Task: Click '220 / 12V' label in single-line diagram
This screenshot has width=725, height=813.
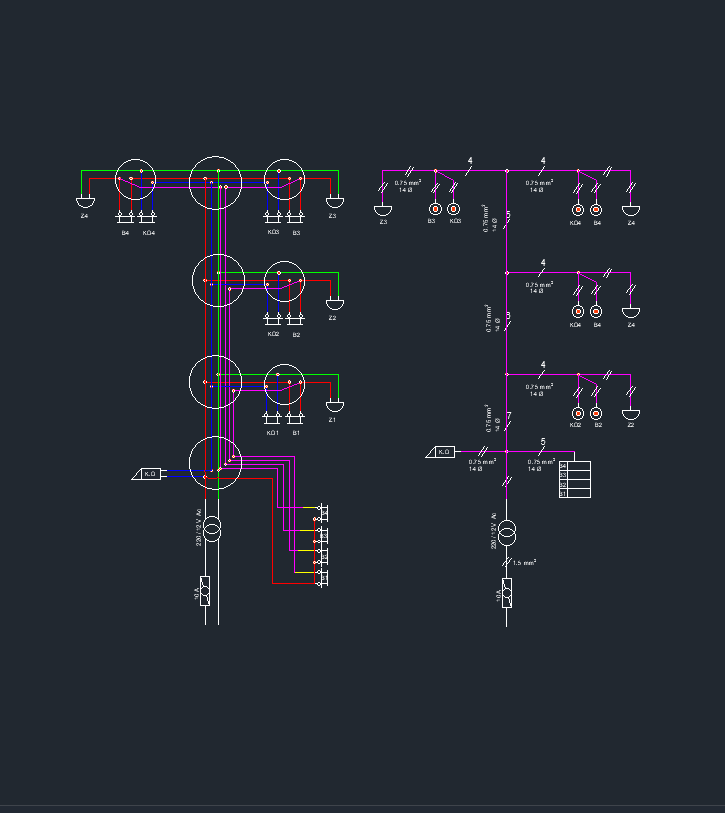Action: 493,535
